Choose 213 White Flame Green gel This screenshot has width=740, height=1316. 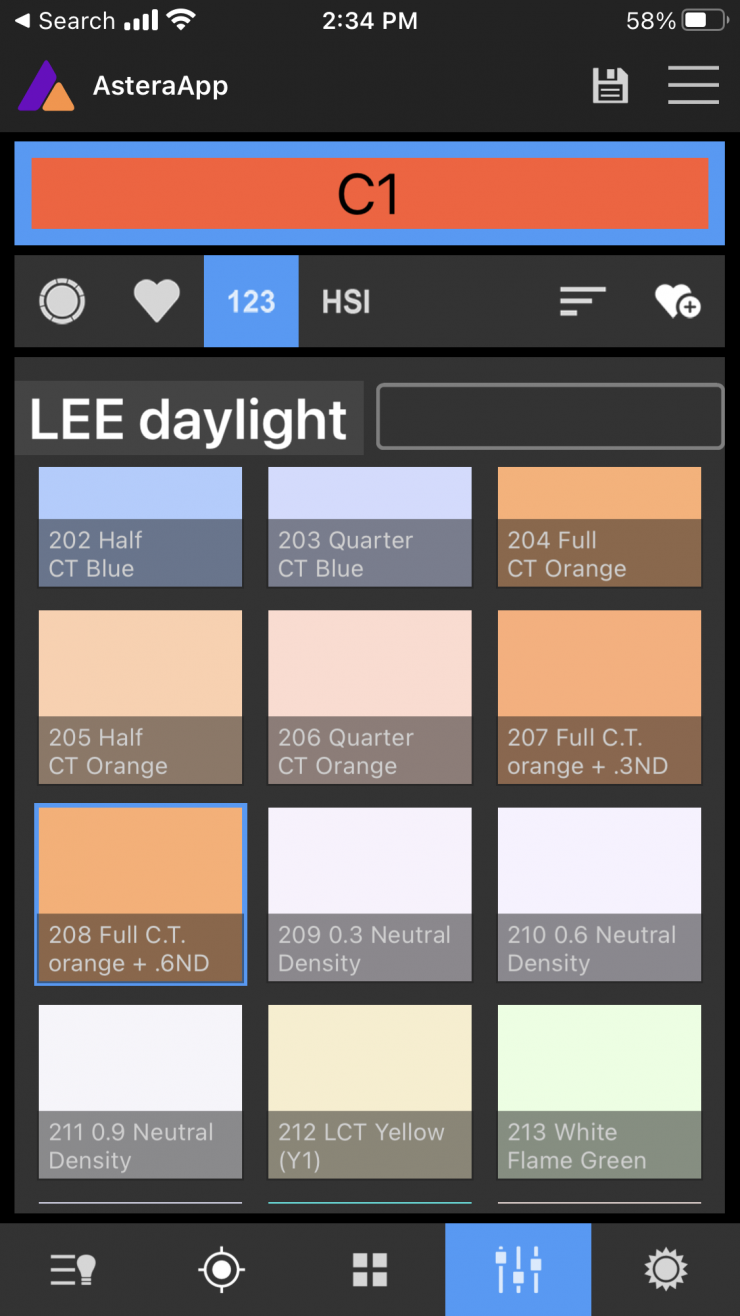coord(599,1092)
